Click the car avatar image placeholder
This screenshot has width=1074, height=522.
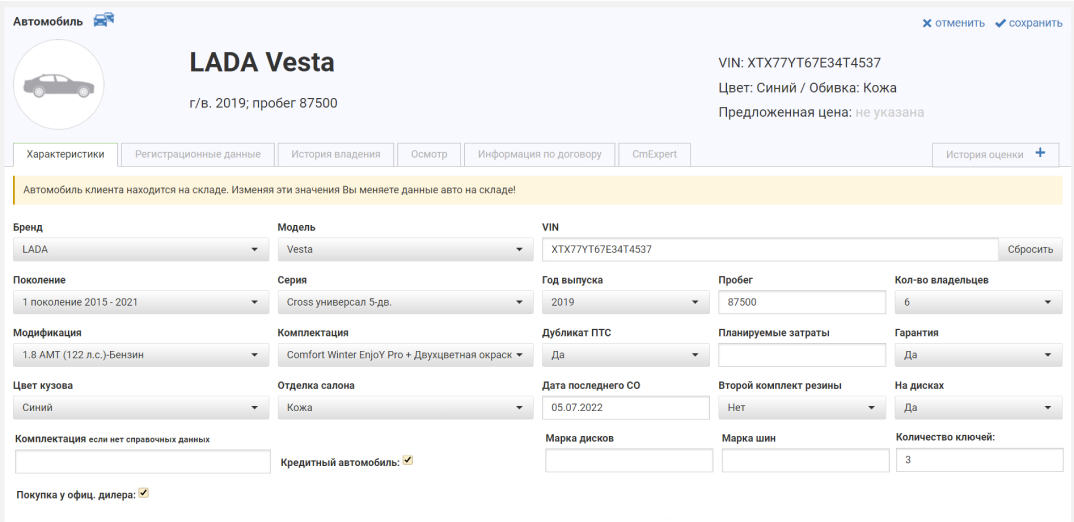point(59,85)
